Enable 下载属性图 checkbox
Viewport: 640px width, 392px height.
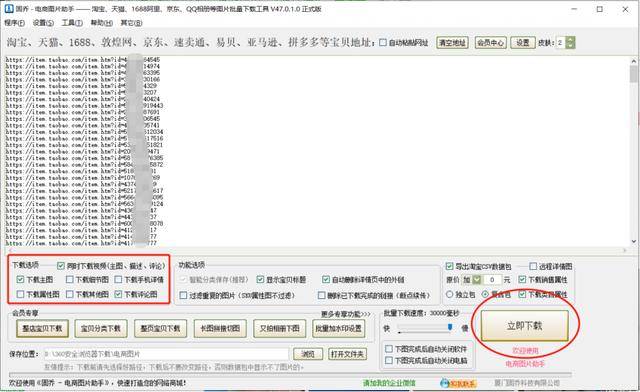pos(20,294)
